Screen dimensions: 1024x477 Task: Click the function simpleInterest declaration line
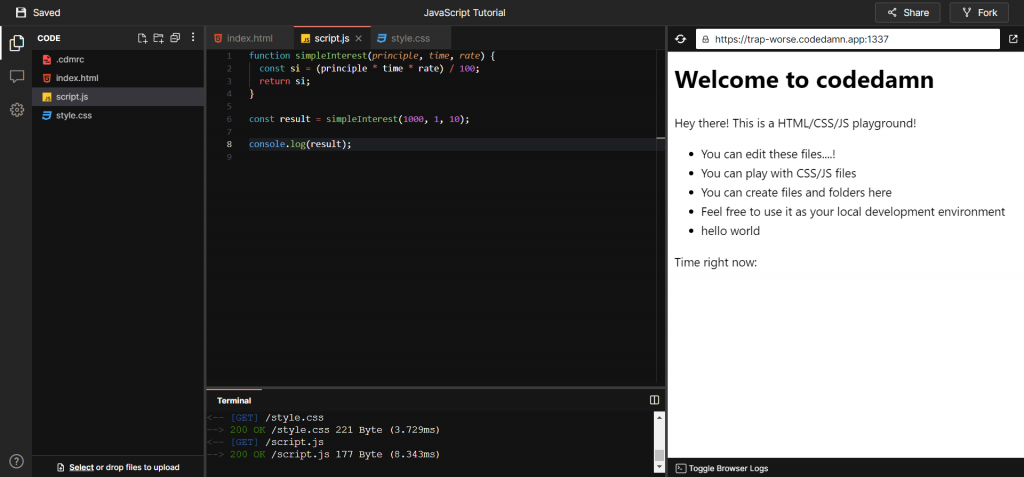pos(372,56)
